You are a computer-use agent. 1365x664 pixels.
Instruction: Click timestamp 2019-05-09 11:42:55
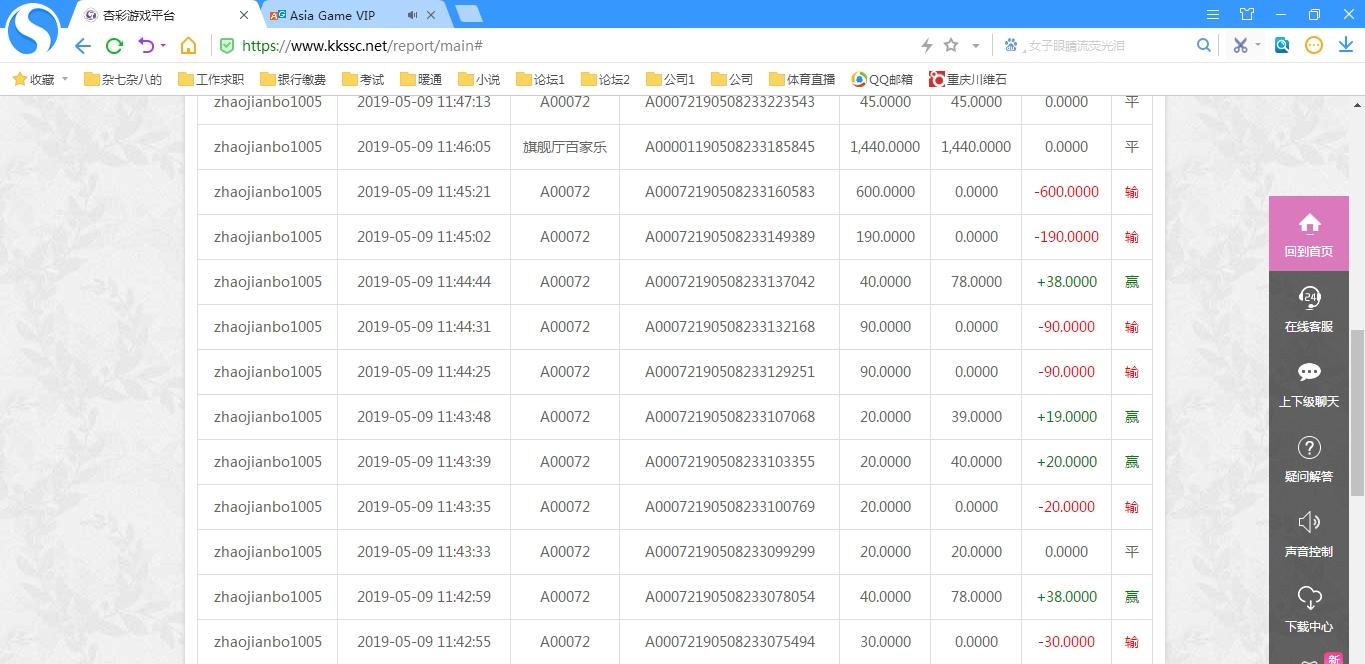click(x=424, y=642)
